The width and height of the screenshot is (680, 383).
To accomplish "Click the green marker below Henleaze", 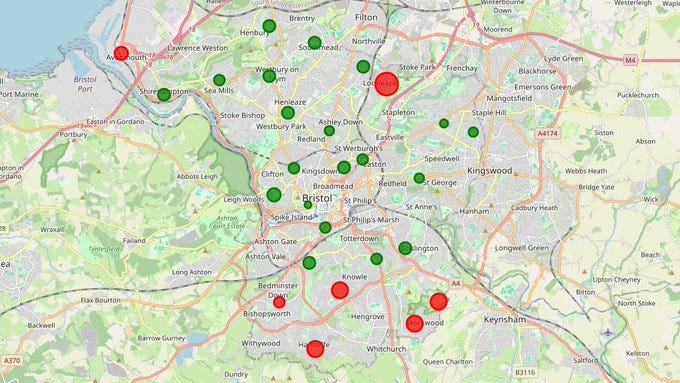I will pos(288,113).
